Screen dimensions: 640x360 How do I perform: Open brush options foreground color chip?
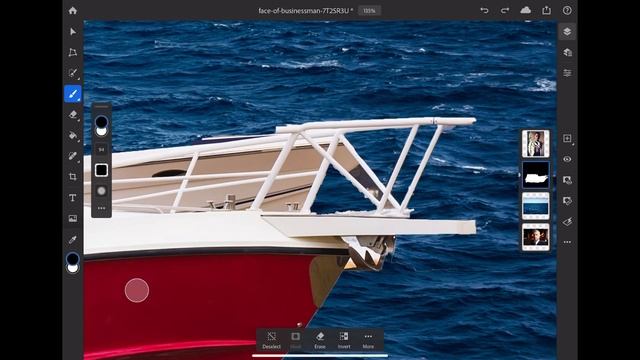(101, 122)
